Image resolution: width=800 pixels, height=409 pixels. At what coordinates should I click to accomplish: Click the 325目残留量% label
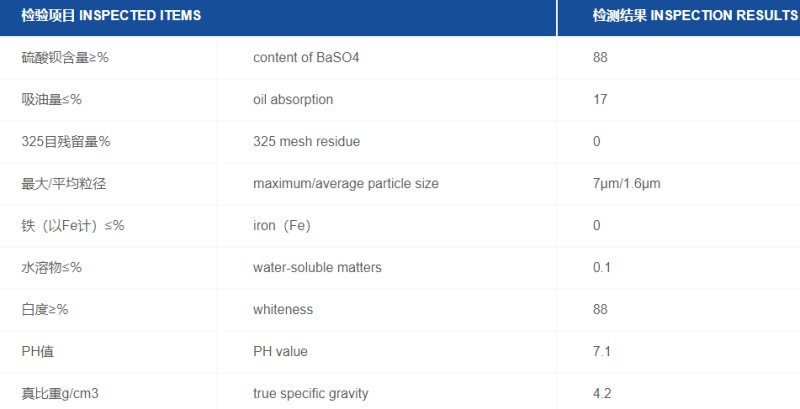point(66,142)
